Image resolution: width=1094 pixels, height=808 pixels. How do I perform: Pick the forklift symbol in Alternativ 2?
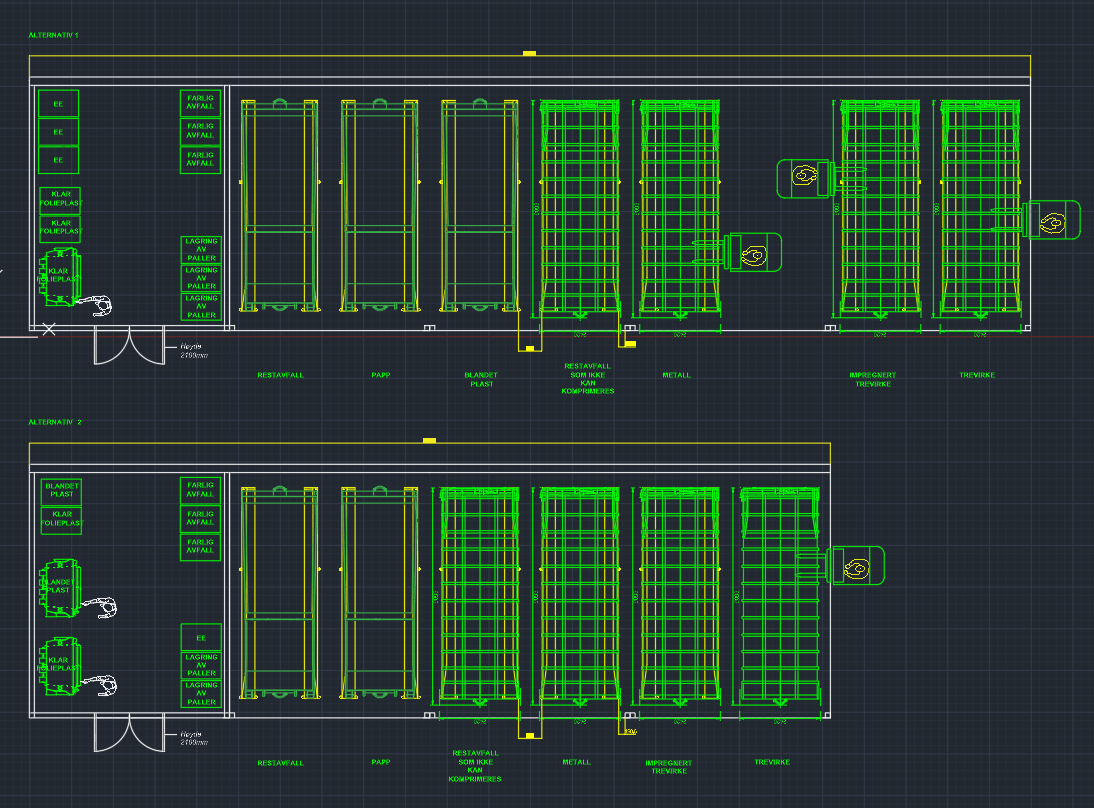point(856,566)
